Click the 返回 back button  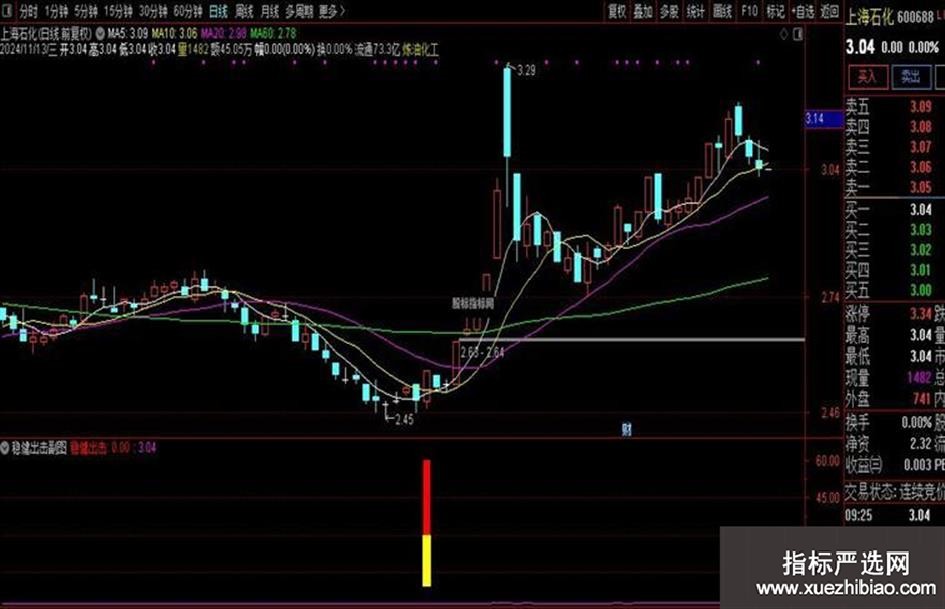(x=830, y=11)
